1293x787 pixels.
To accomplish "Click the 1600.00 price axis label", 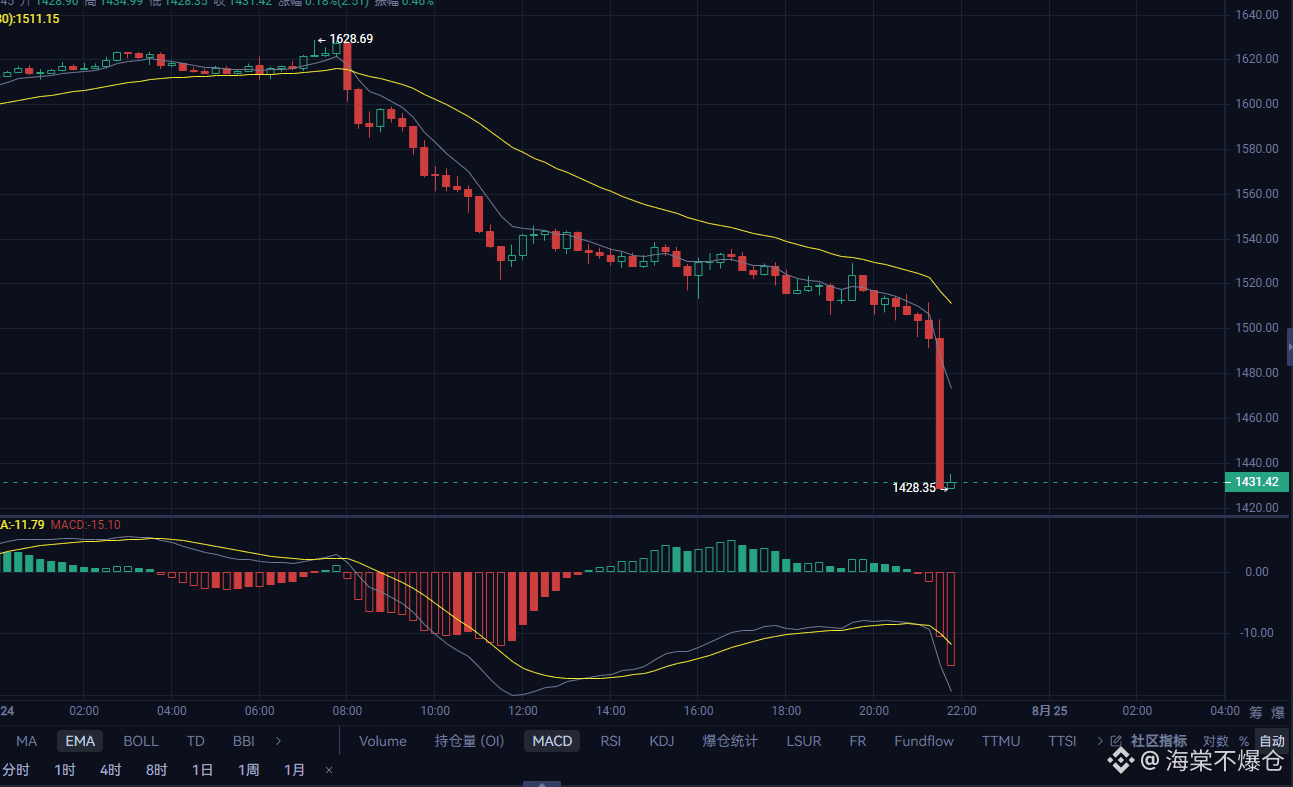I will click(1256, 104).
